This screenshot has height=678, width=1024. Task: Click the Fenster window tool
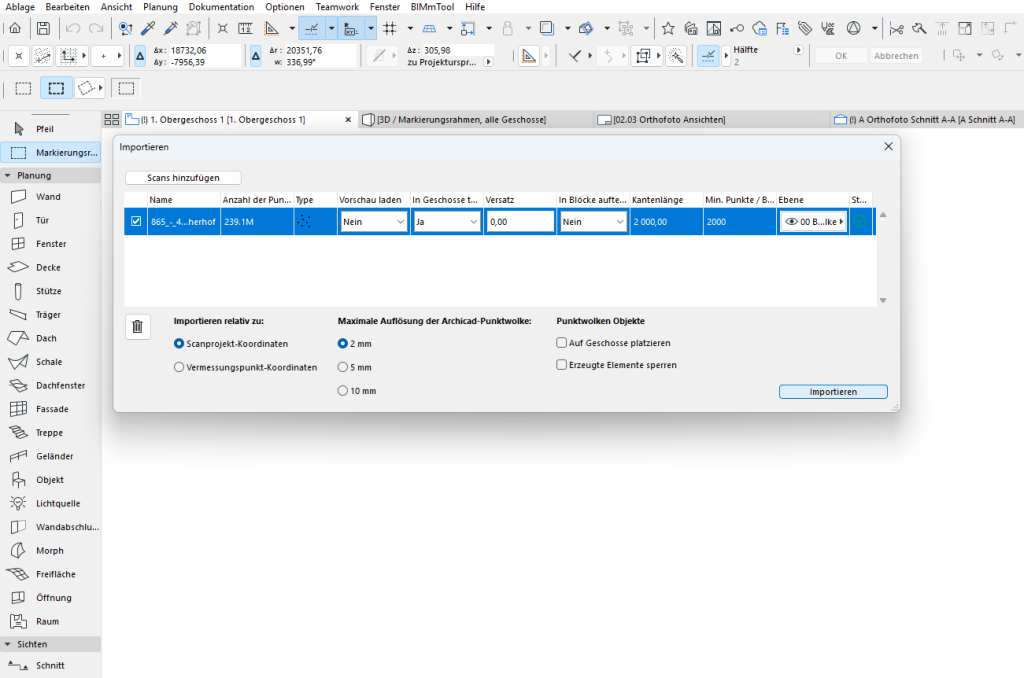click(50, 244)
